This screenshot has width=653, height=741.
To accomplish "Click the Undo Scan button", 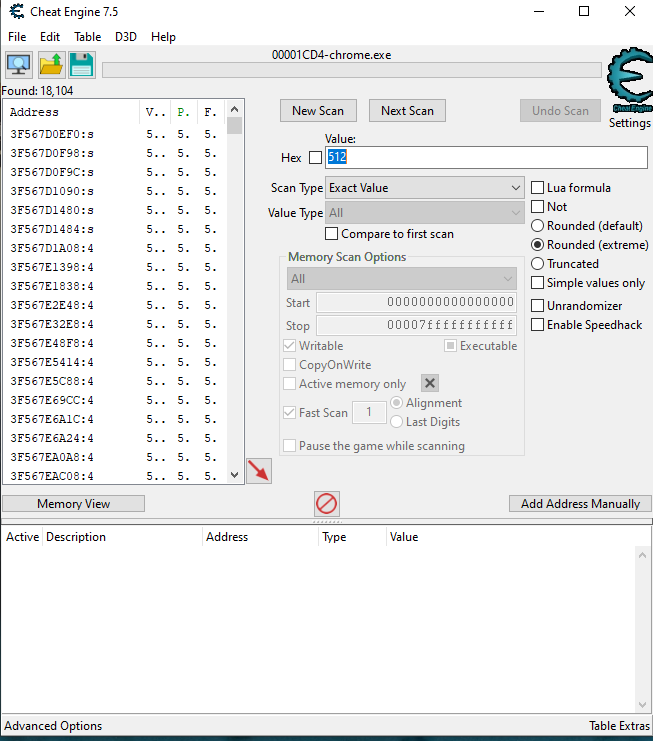I will [560, 111].
